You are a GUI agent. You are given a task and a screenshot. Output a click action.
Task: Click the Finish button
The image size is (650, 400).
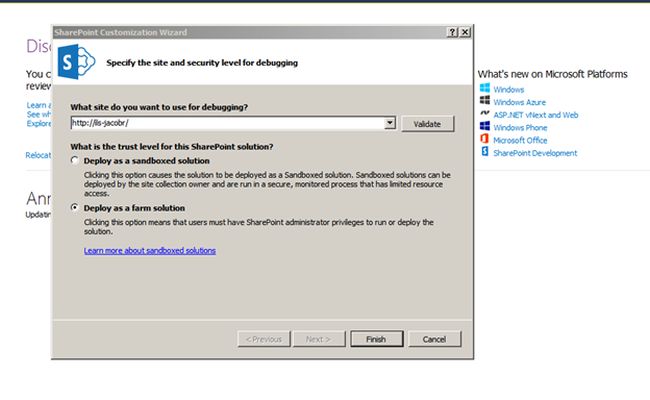pos(376,339)
